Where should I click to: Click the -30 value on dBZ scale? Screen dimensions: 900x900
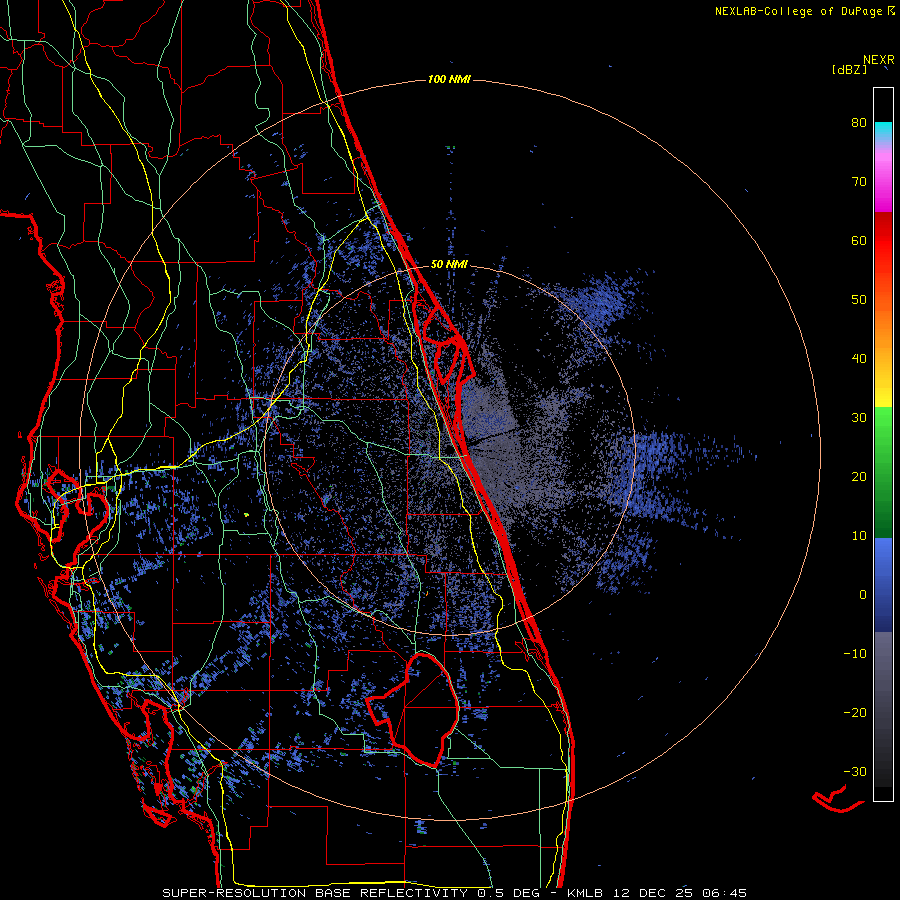point(855,771)
